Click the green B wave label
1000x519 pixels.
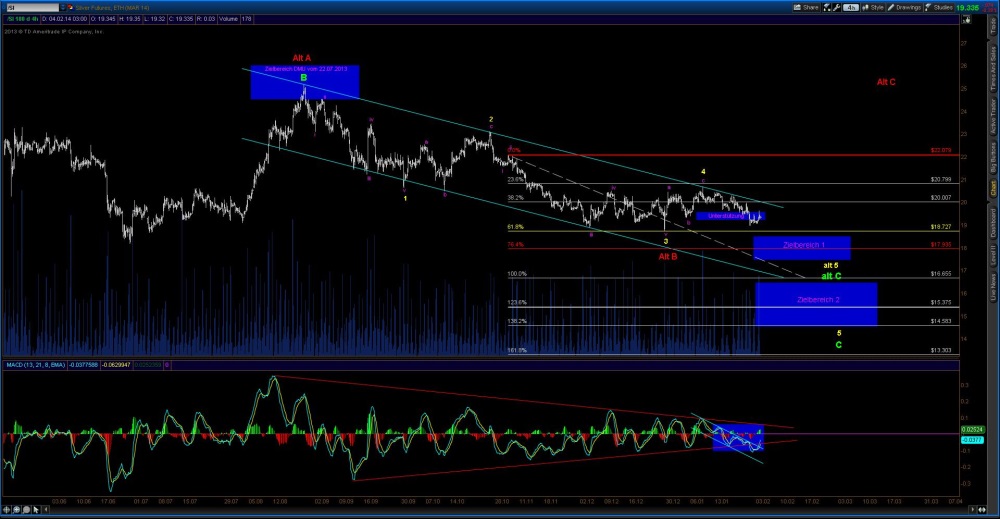(x=303, y=75)
